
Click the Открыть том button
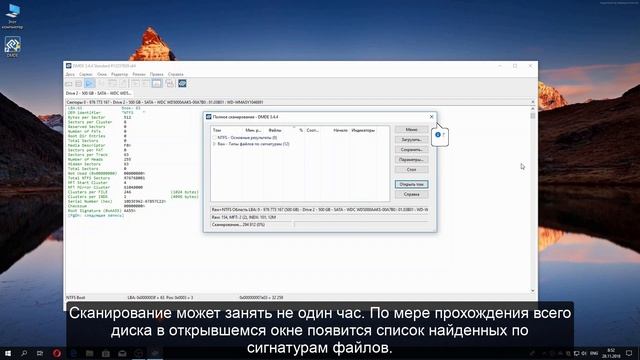click(411, 184)
